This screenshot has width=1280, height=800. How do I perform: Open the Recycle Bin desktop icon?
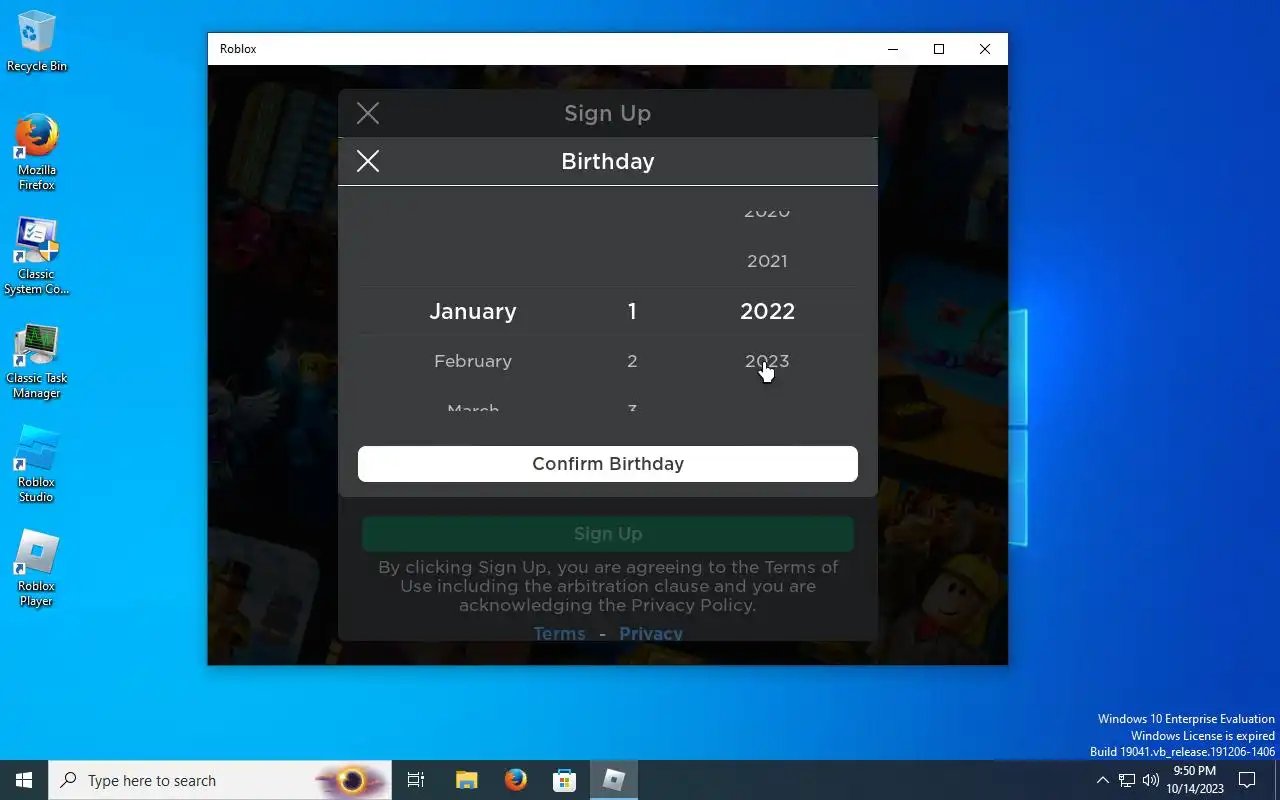tap(37, 41)
